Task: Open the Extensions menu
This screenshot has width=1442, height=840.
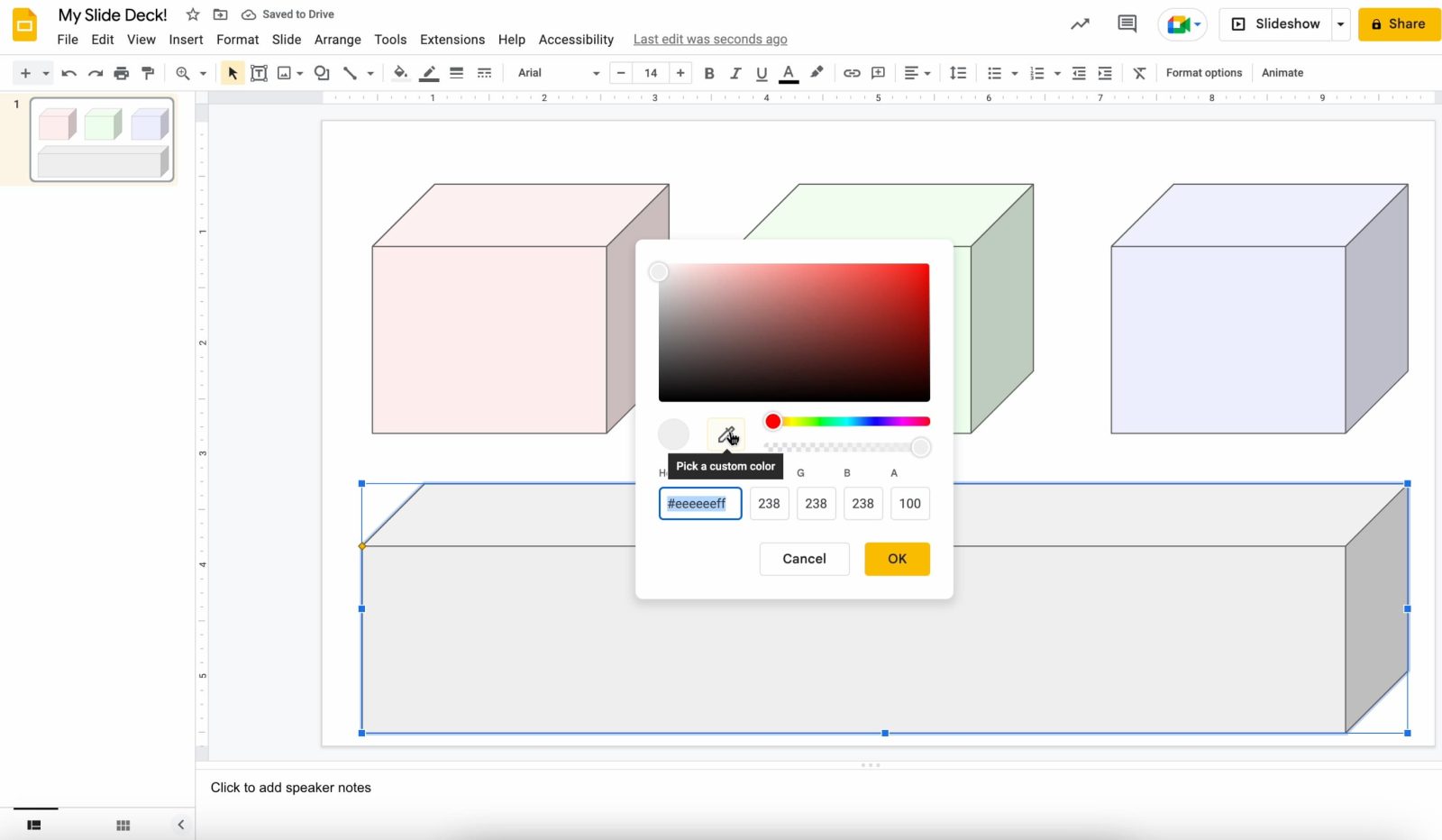Action: click(x=452, y=40)
